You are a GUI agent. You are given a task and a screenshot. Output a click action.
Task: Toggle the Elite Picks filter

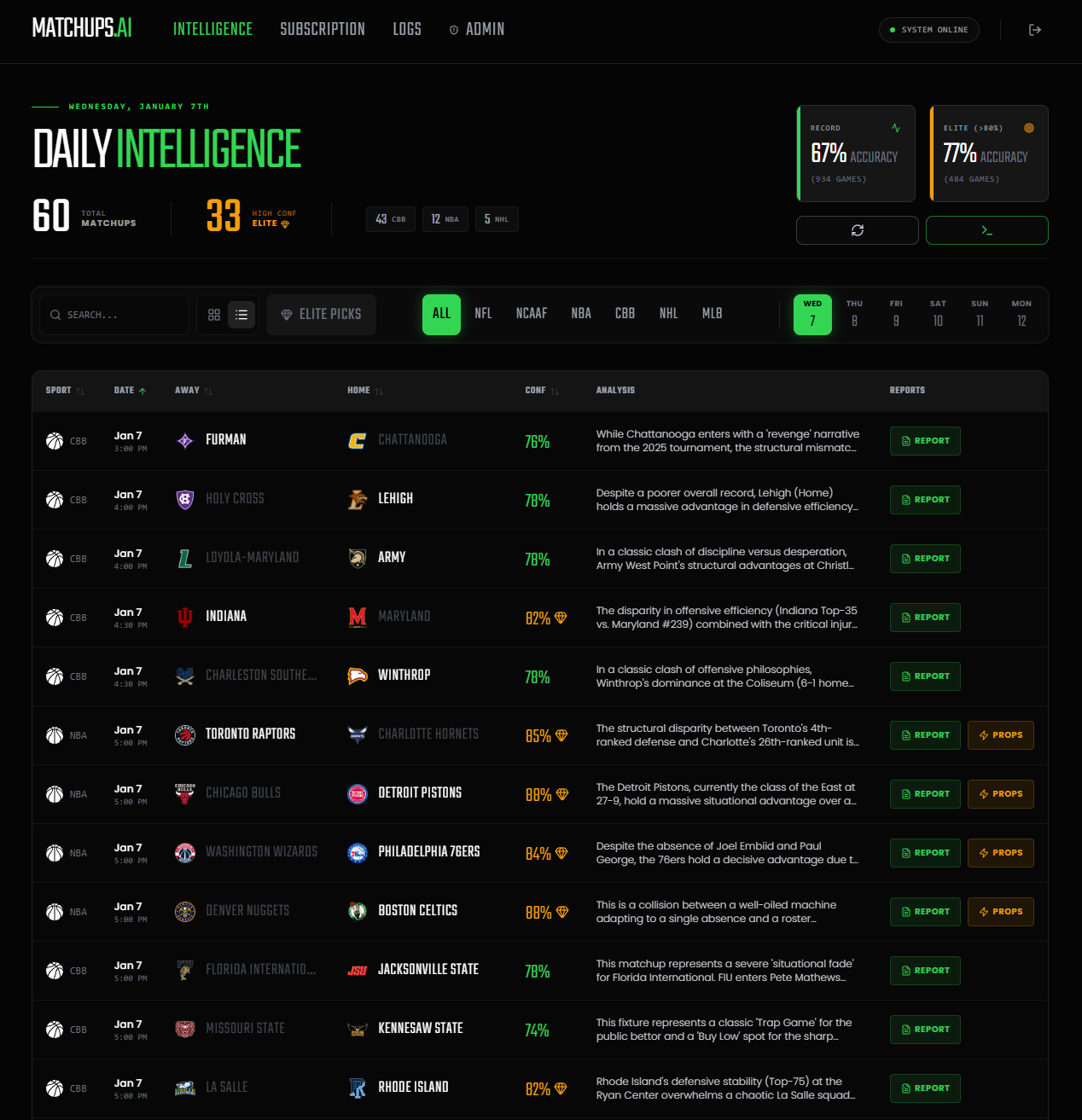(x=321, y=315)
